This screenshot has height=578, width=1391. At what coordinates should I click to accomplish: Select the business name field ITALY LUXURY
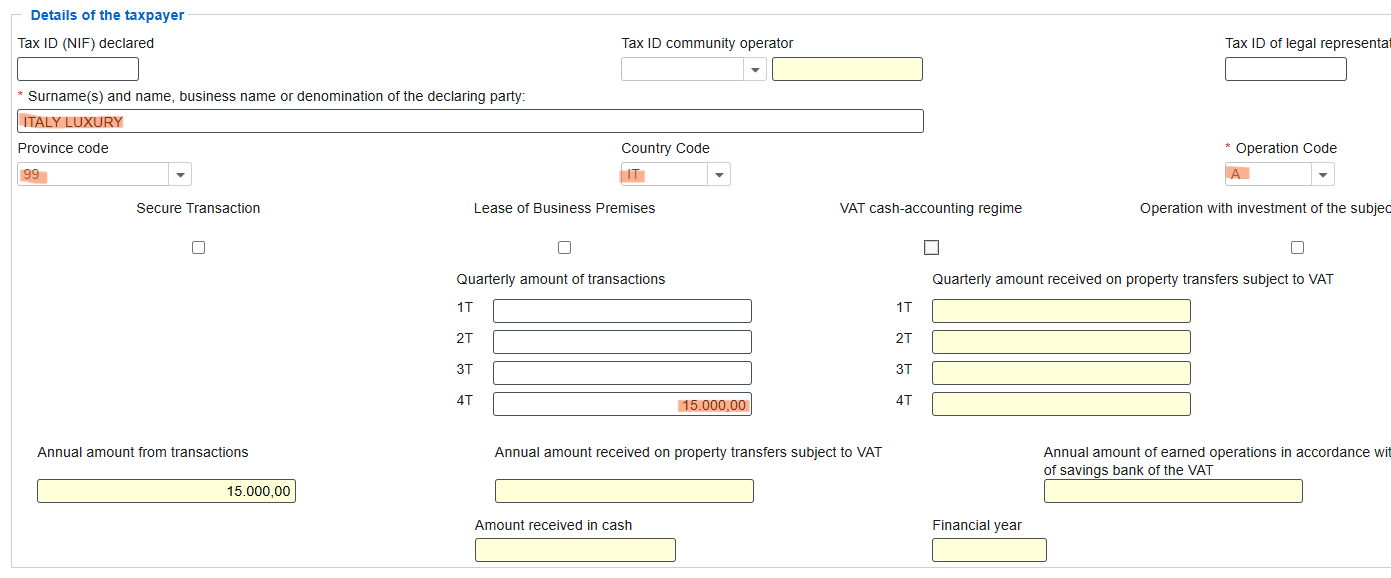click(x=470, y=121)
